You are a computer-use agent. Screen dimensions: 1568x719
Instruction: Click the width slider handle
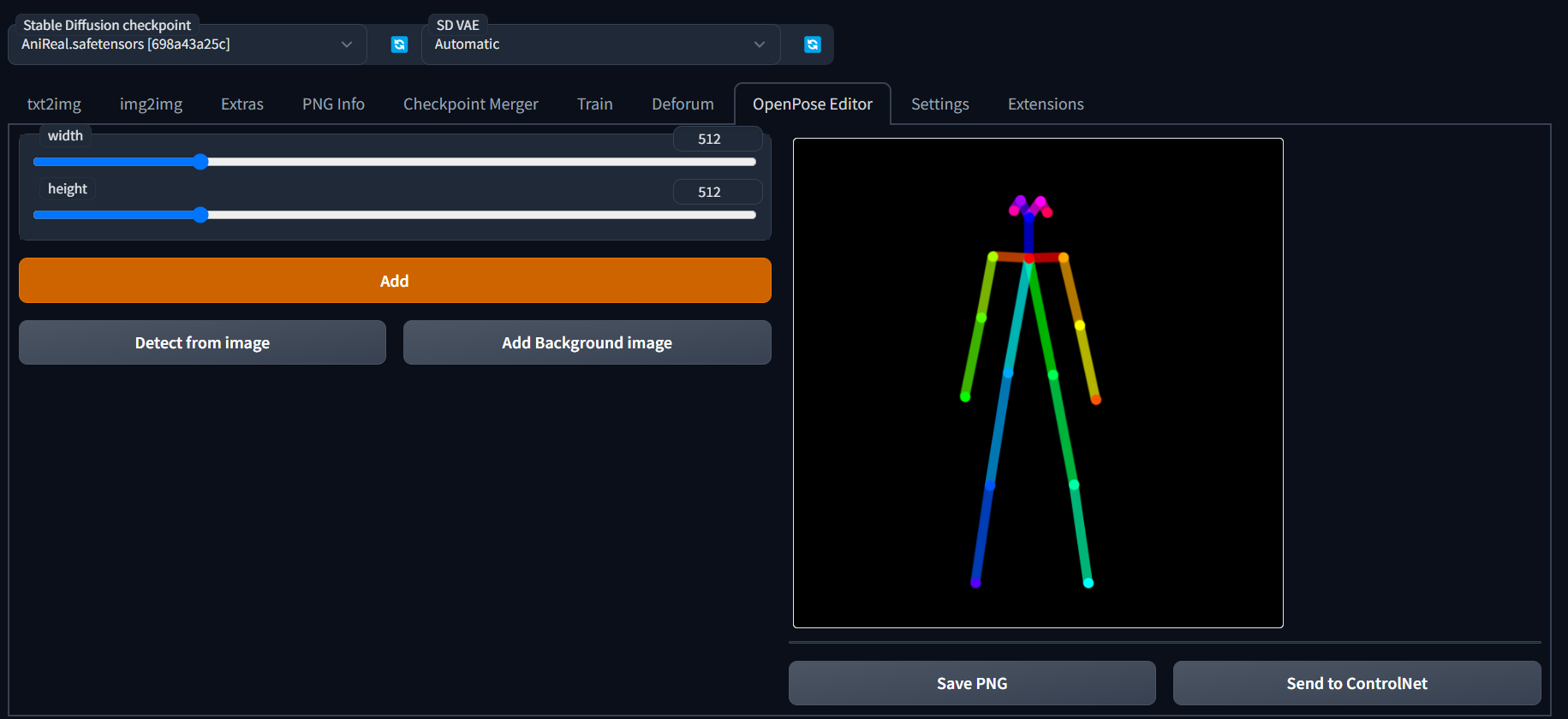click(x=200, y=162)
